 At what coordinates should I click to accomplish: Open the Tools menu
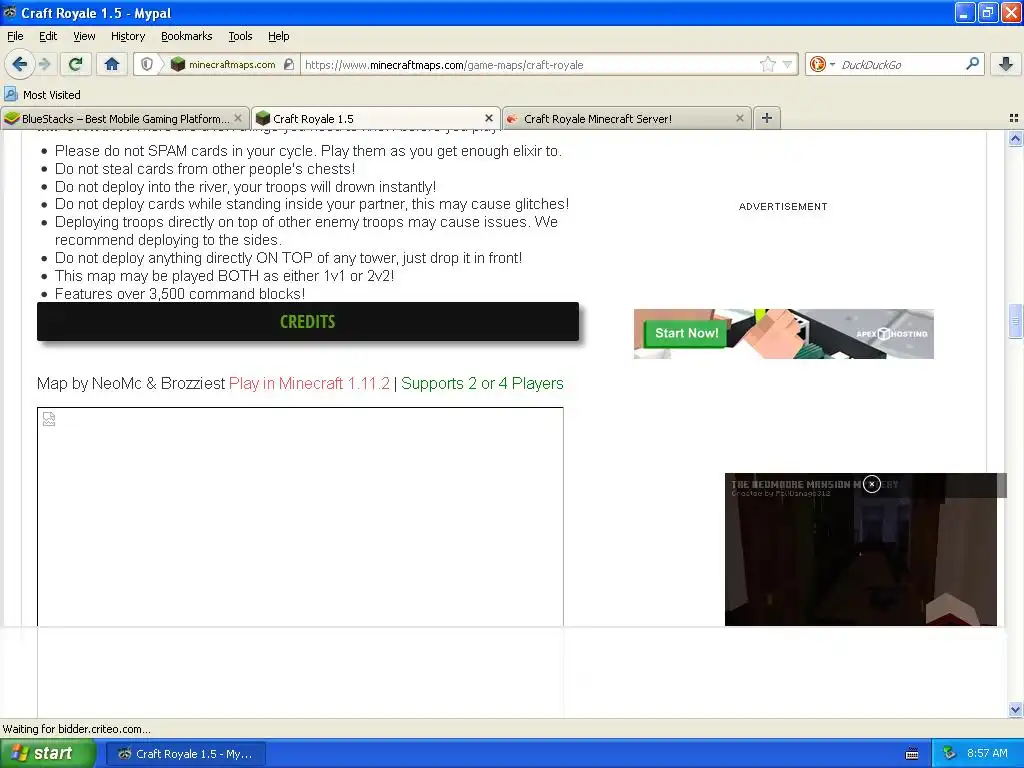tap(240, 36)
